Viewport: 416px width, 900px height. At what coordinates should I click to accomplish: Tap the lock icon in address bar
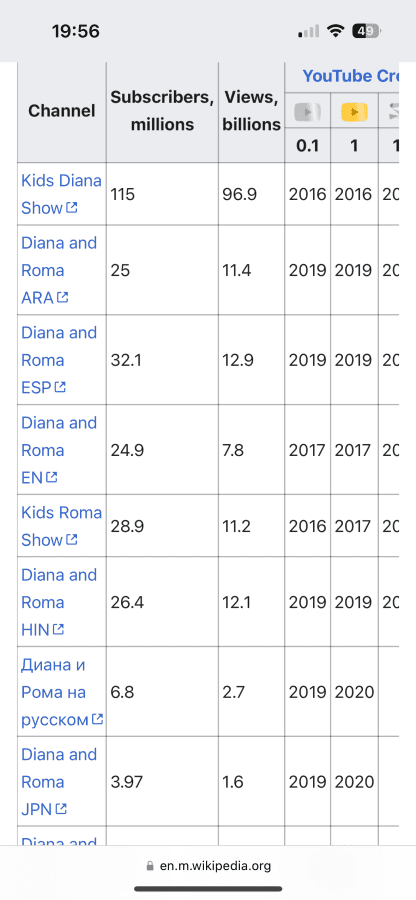tap(150, 866)
